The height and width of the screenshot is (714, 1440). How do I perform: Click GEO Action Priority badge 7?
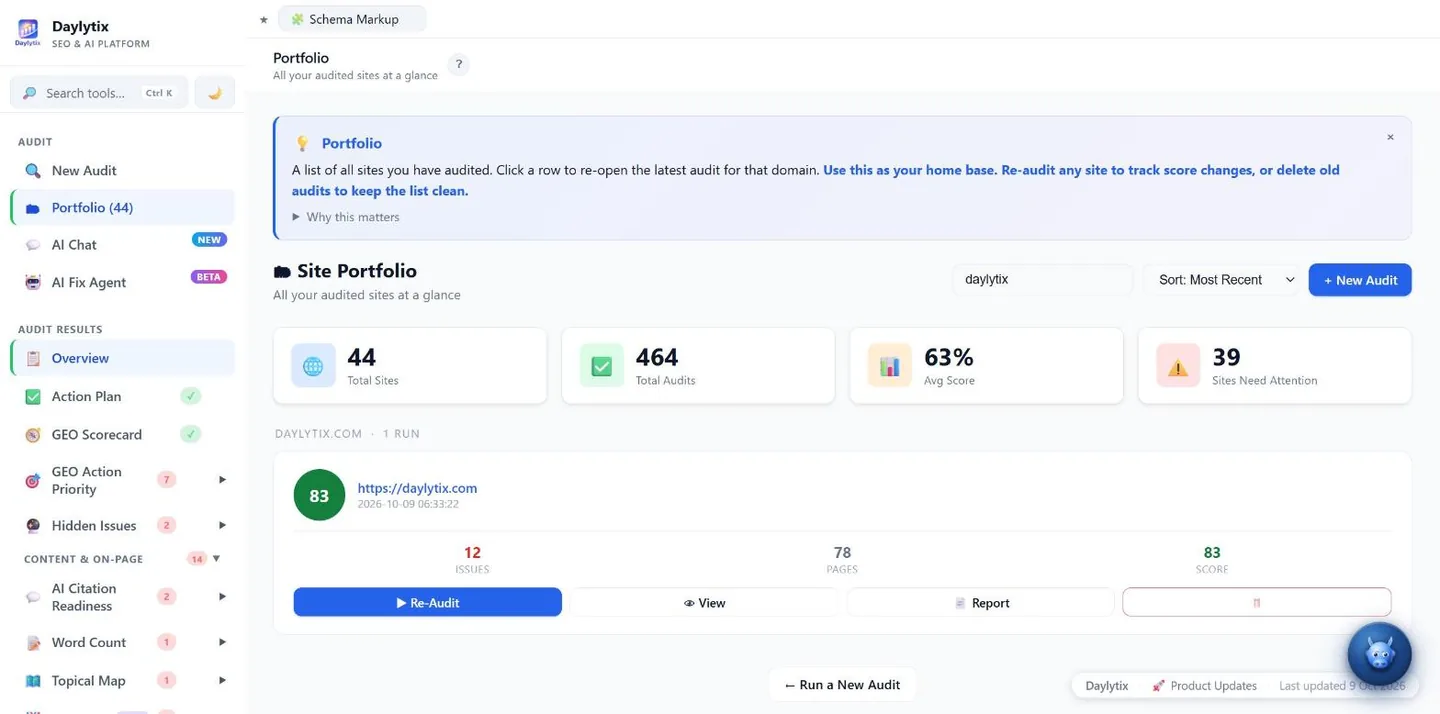pos(167,480)
